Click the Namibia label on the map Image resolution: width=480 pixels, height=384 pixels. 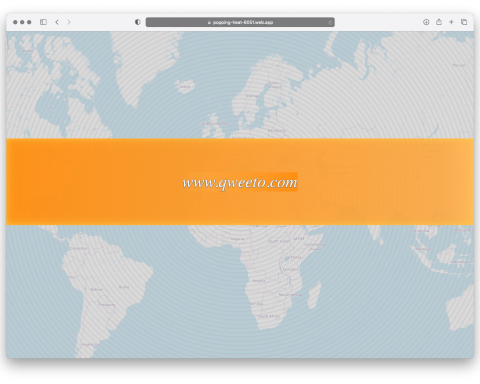[256, 303]
